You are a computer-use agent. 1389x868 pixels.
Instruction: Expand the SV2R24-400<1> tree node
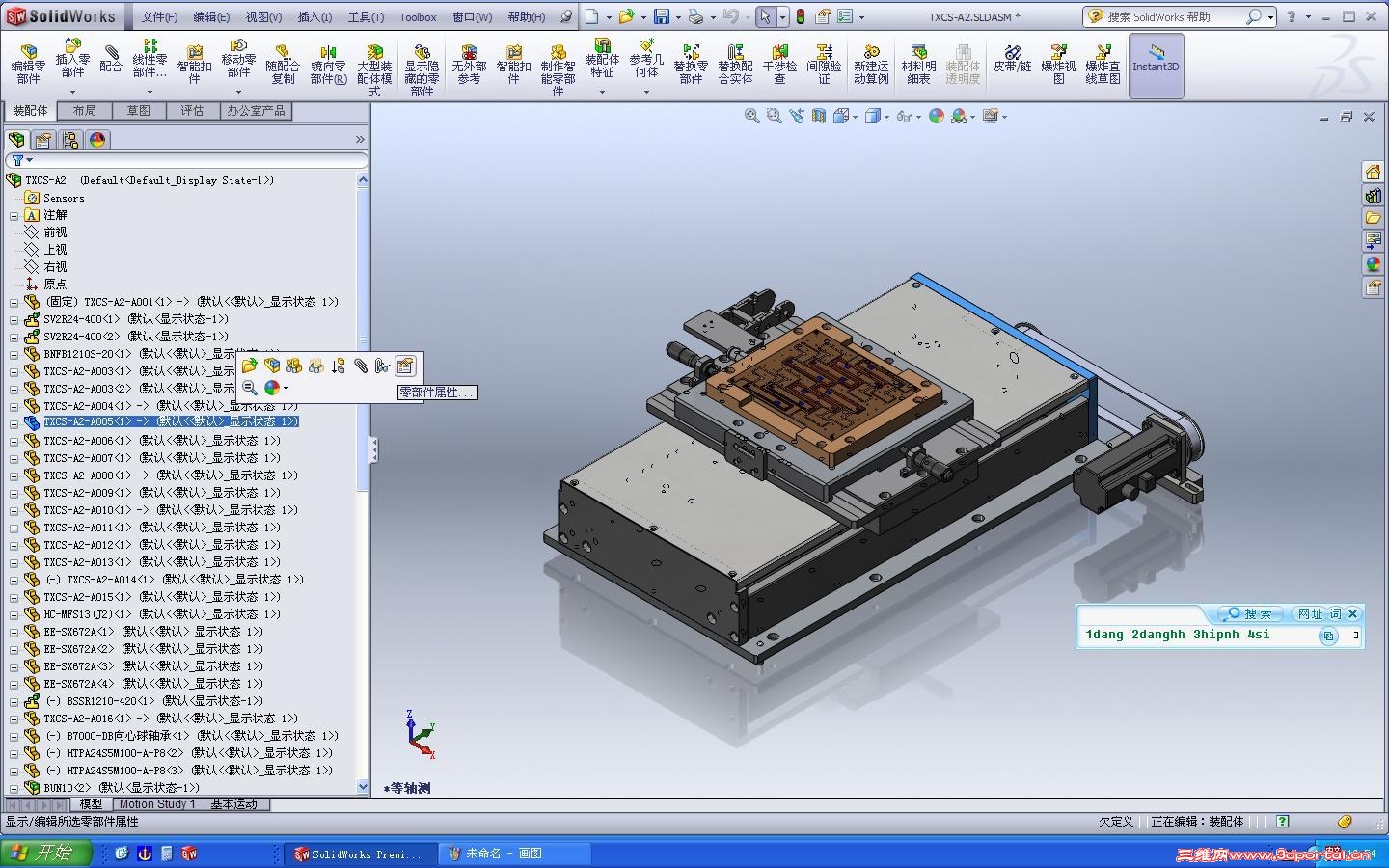coord(14,319)
